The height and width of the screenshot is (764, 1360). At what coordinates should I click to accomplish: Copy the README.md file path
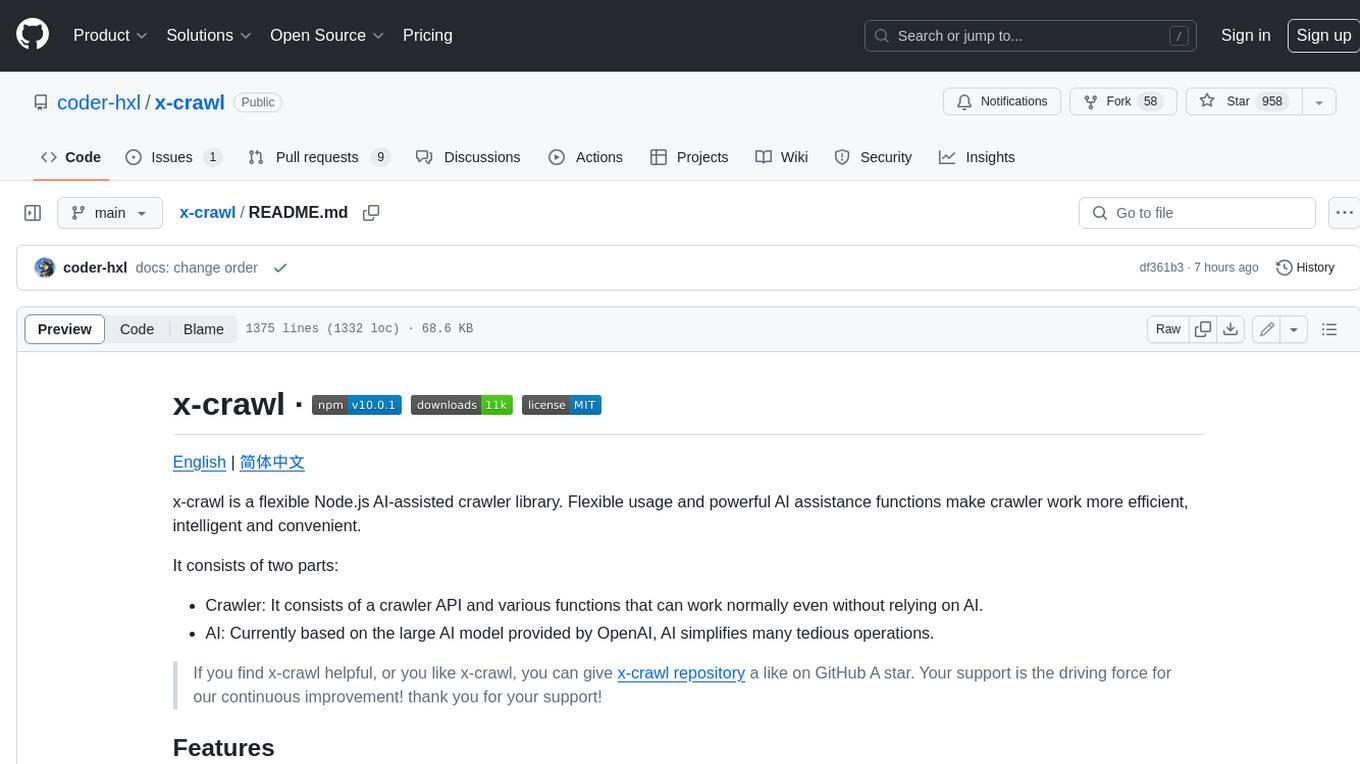(x=371, y=213)
